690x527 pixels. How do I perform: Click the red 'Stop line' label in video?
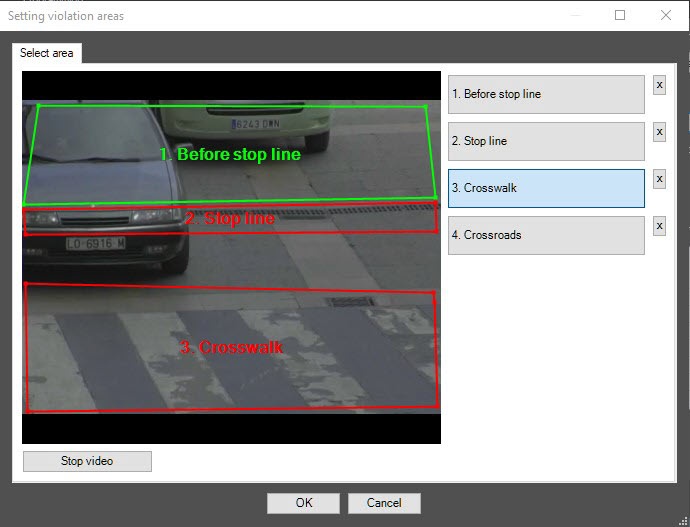click(x=230, y=218)
